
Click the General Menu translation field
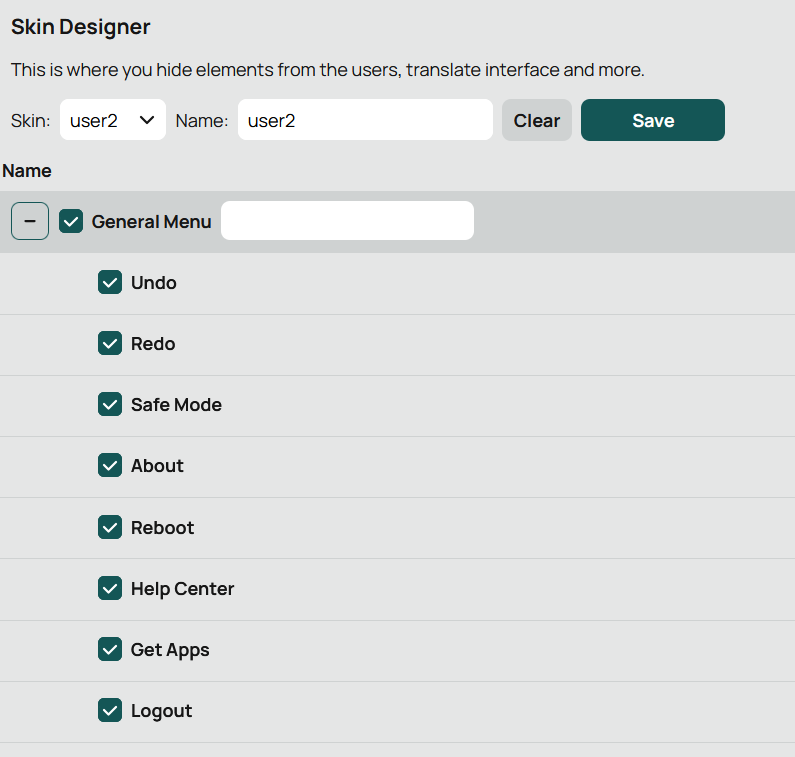(347, 221)
